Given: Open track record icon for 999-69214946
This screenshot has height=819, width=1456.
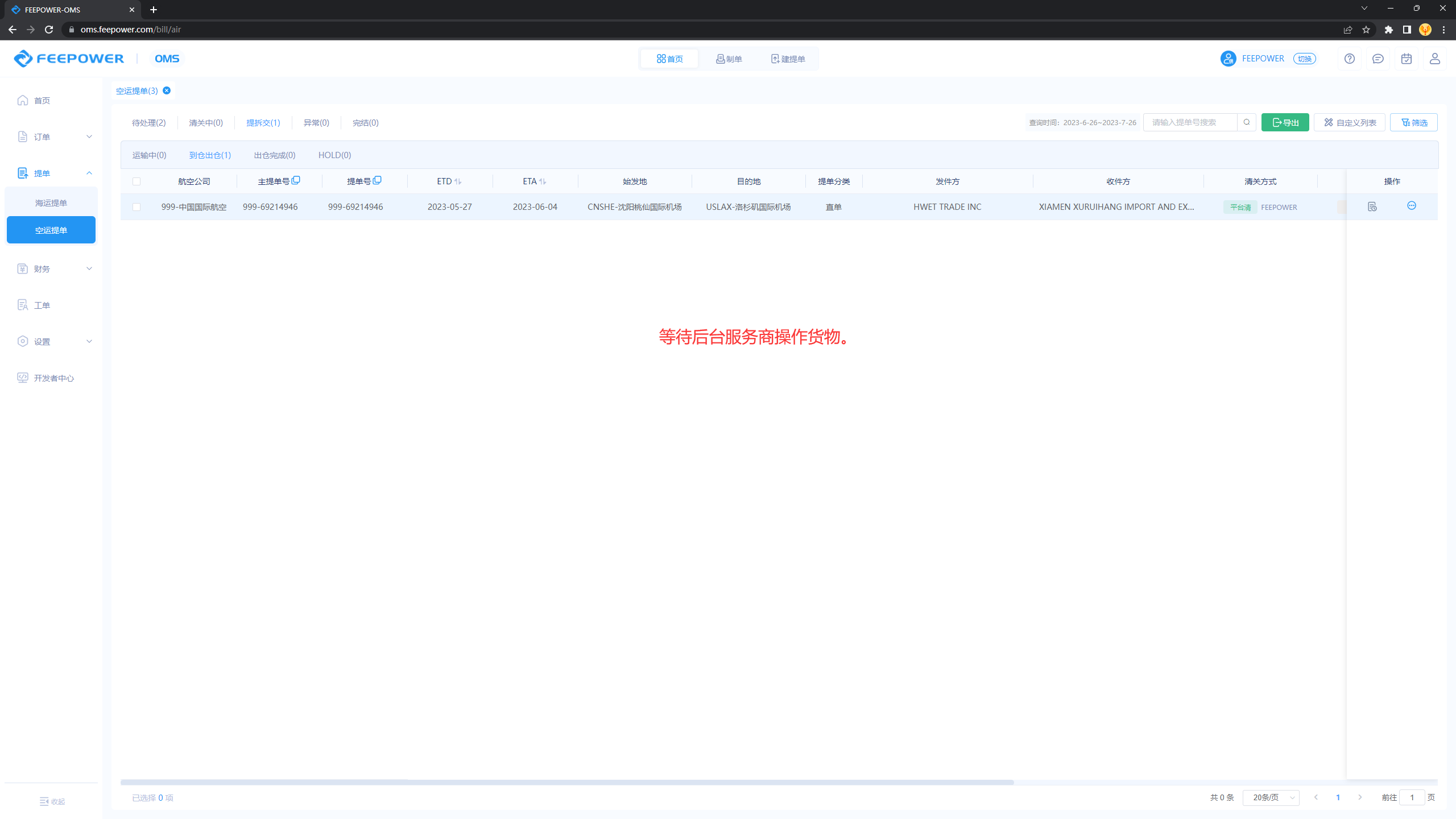Looking at the screenshot, I should point(1372,206).
